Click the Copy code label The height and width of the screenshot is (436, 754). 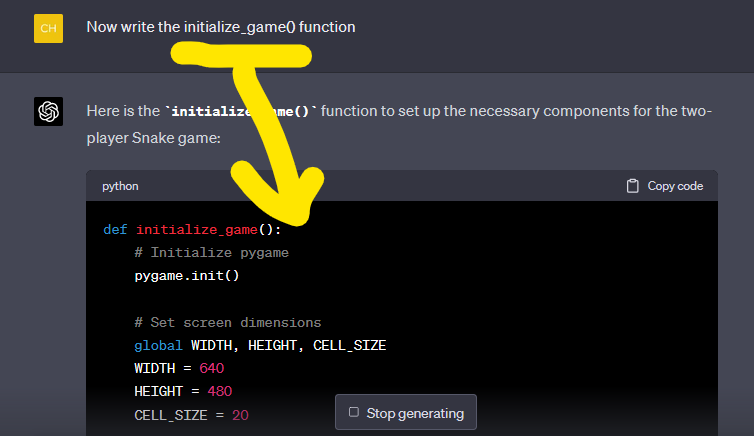click(x=675, y=186)
